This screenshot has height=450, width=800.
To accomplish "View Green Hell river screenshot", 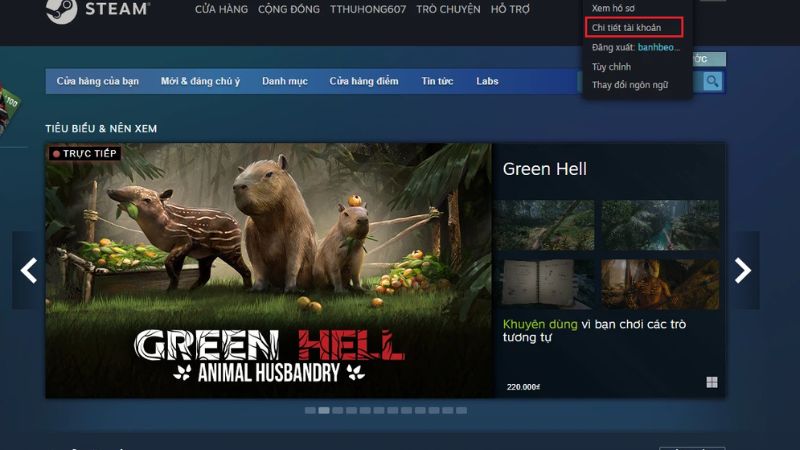I will click(660, 225).
